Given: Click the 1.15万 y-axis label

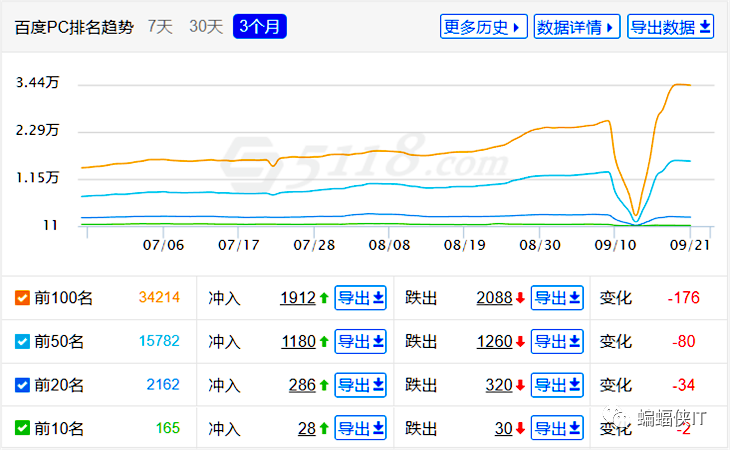Looking at the screenshot, I should [38, 177].
